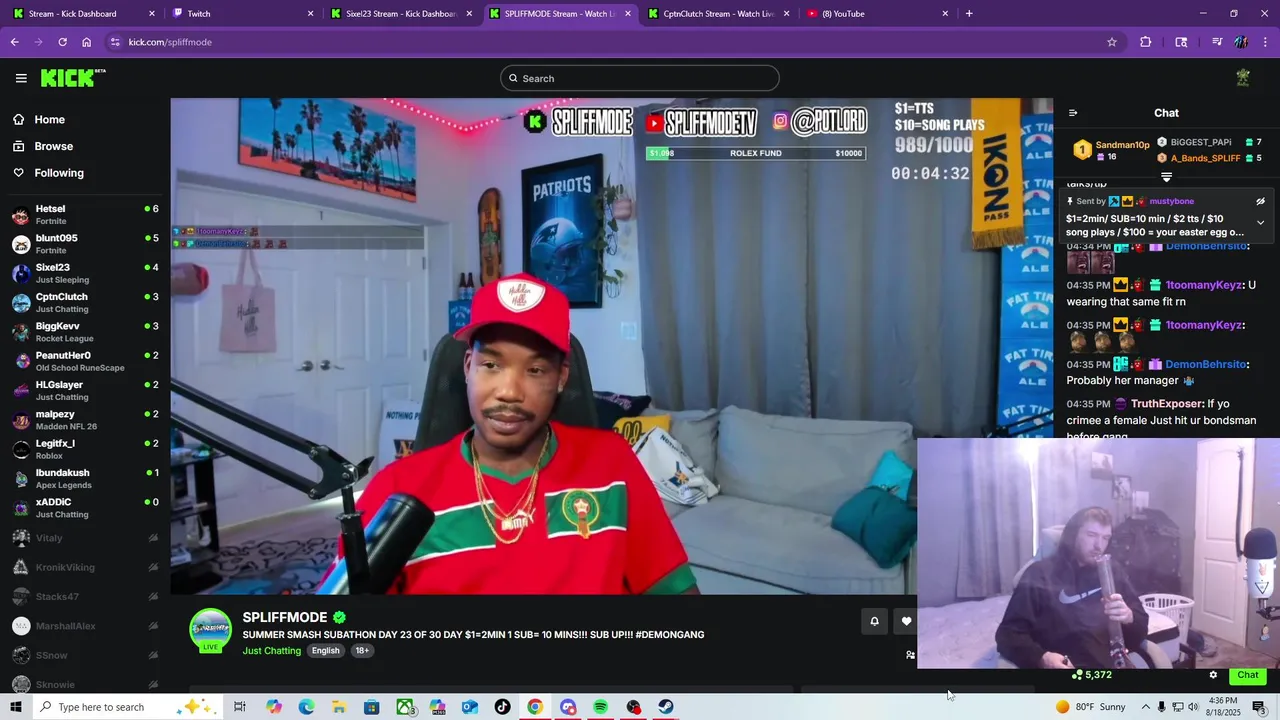Switch to Stream - Kick Dashboard tab
The height and width of the screenshot is (720, 1280).
pyautogui.click(x=83, y=14)
